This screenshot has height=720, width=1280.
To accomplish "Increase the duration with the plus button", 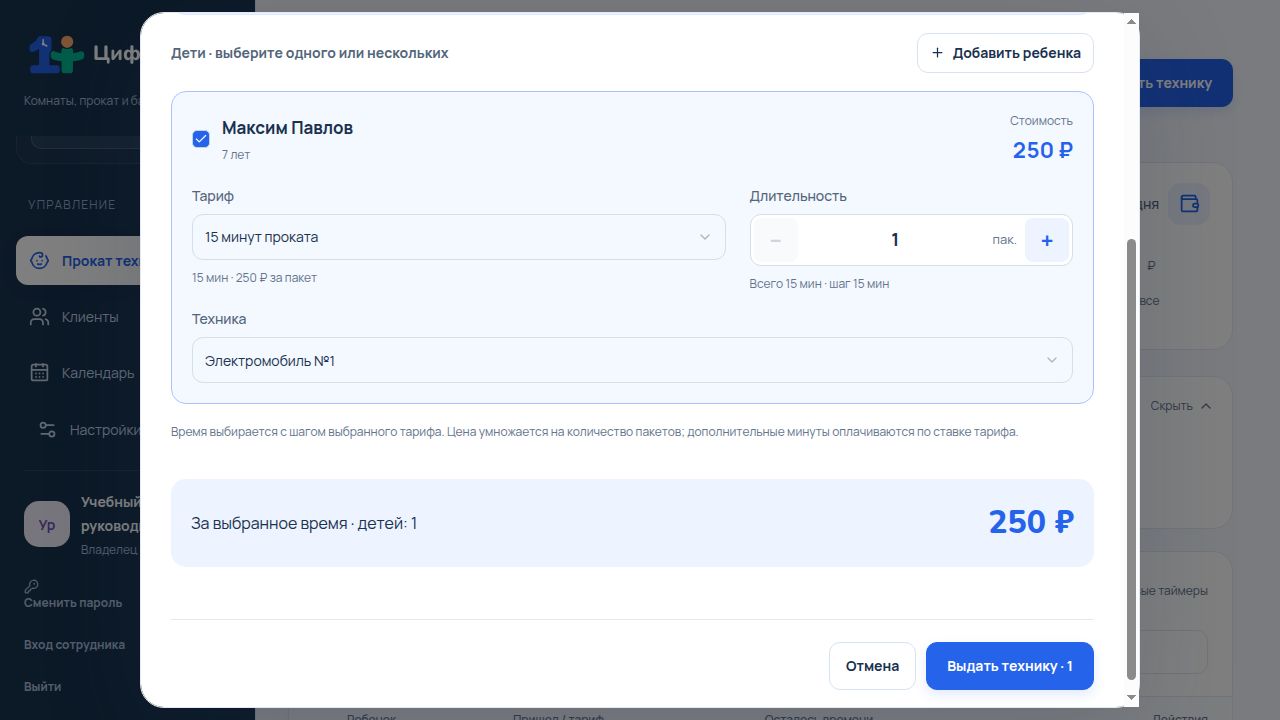I will 1047,240.
